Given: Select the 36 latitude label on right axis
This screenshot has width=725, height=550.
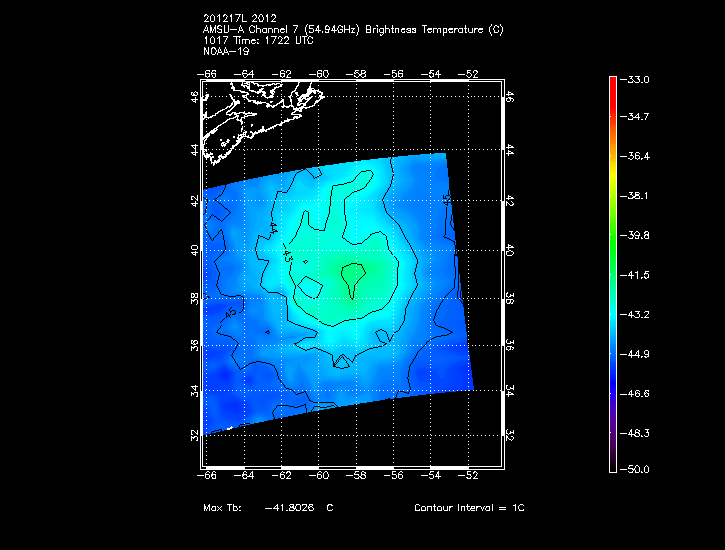Looking at the screenshot, I should [509, 345].
